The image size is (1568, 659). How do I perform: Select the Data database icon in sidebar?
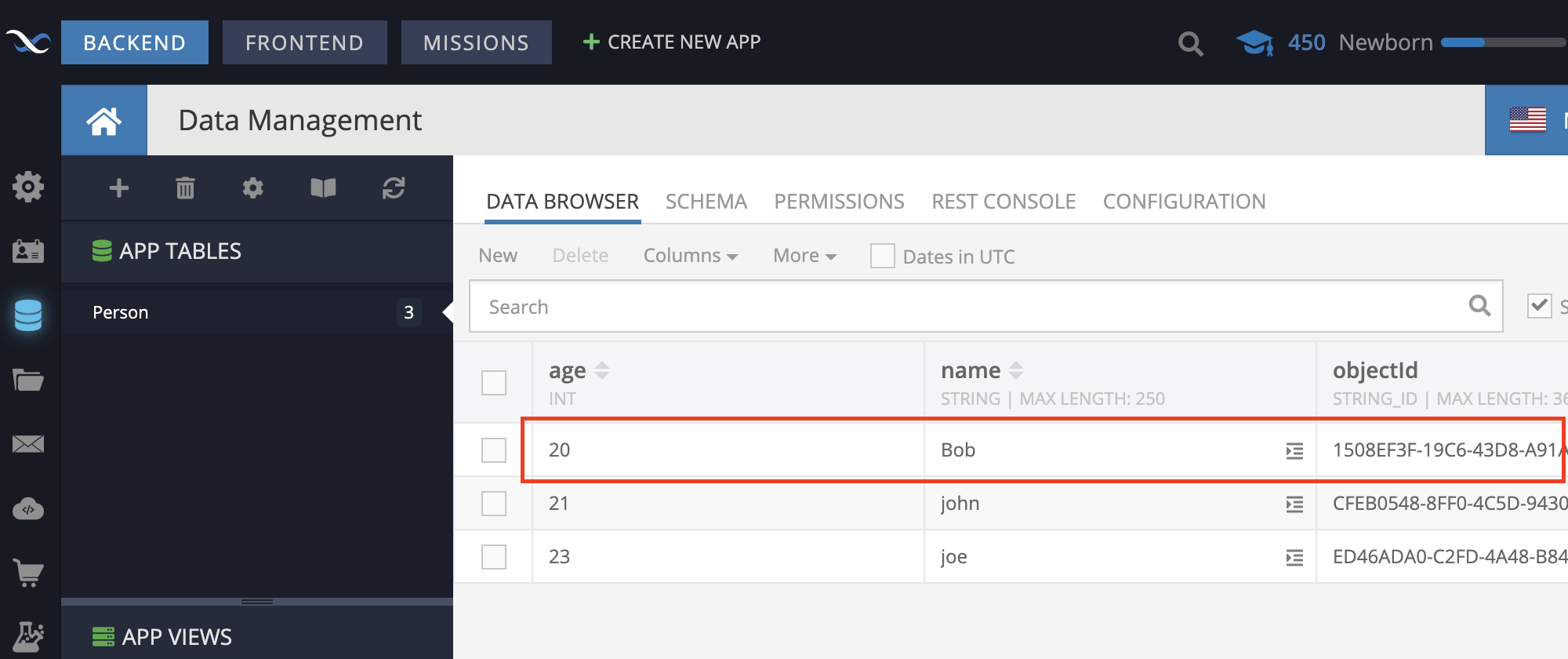pos(28,315)
